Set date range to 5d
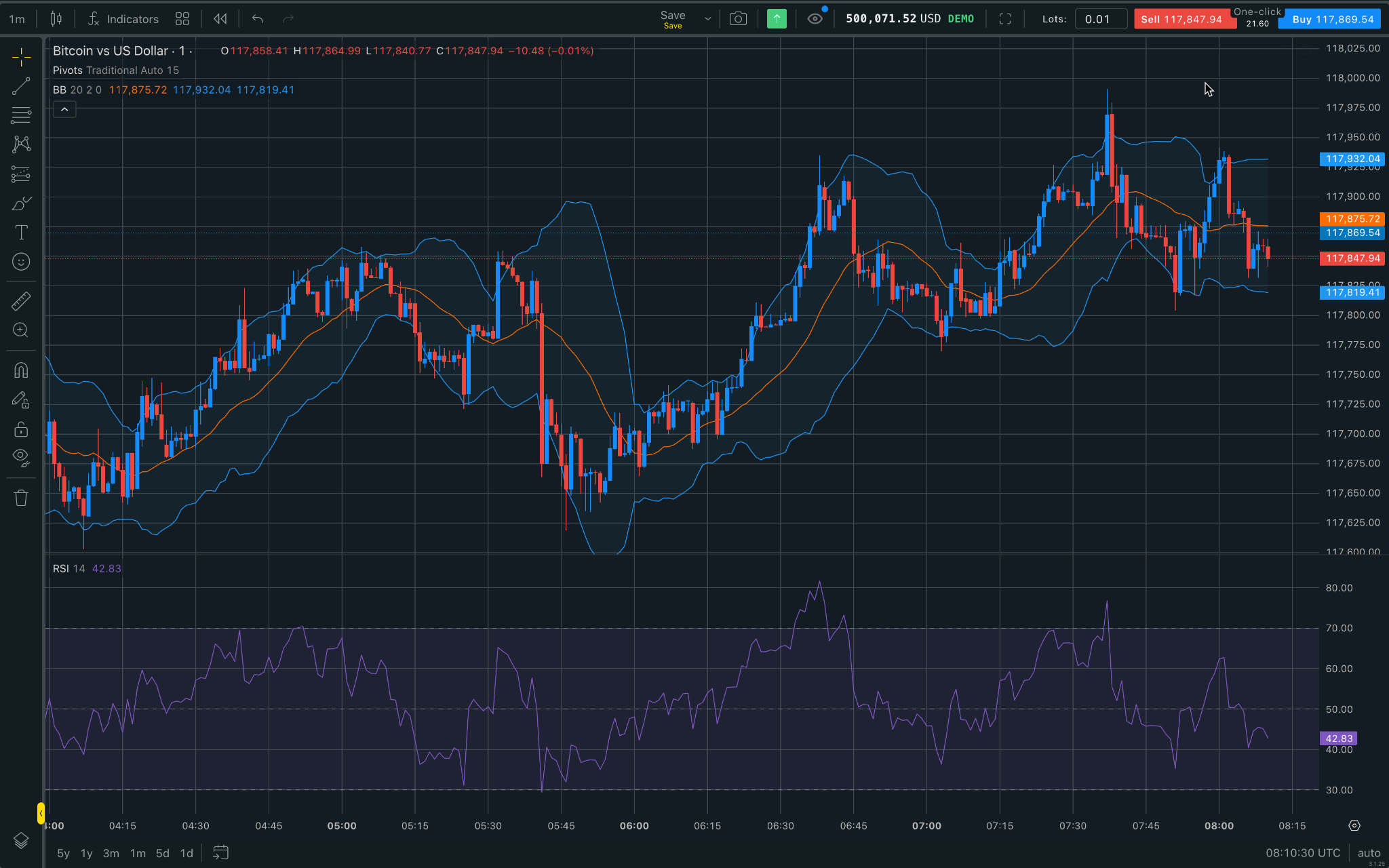 coord(163,853)
